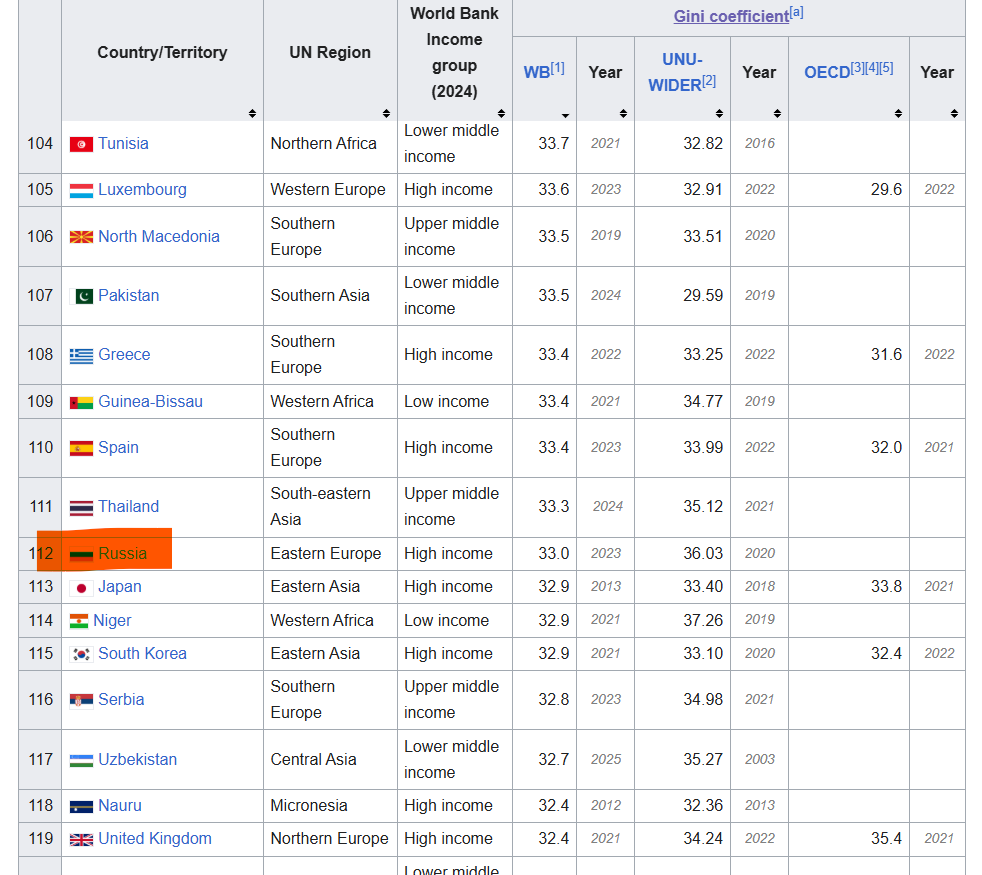Click the Pakistan flag icon
The height and width of the screenshot is (875, 982).
(83, 296)
